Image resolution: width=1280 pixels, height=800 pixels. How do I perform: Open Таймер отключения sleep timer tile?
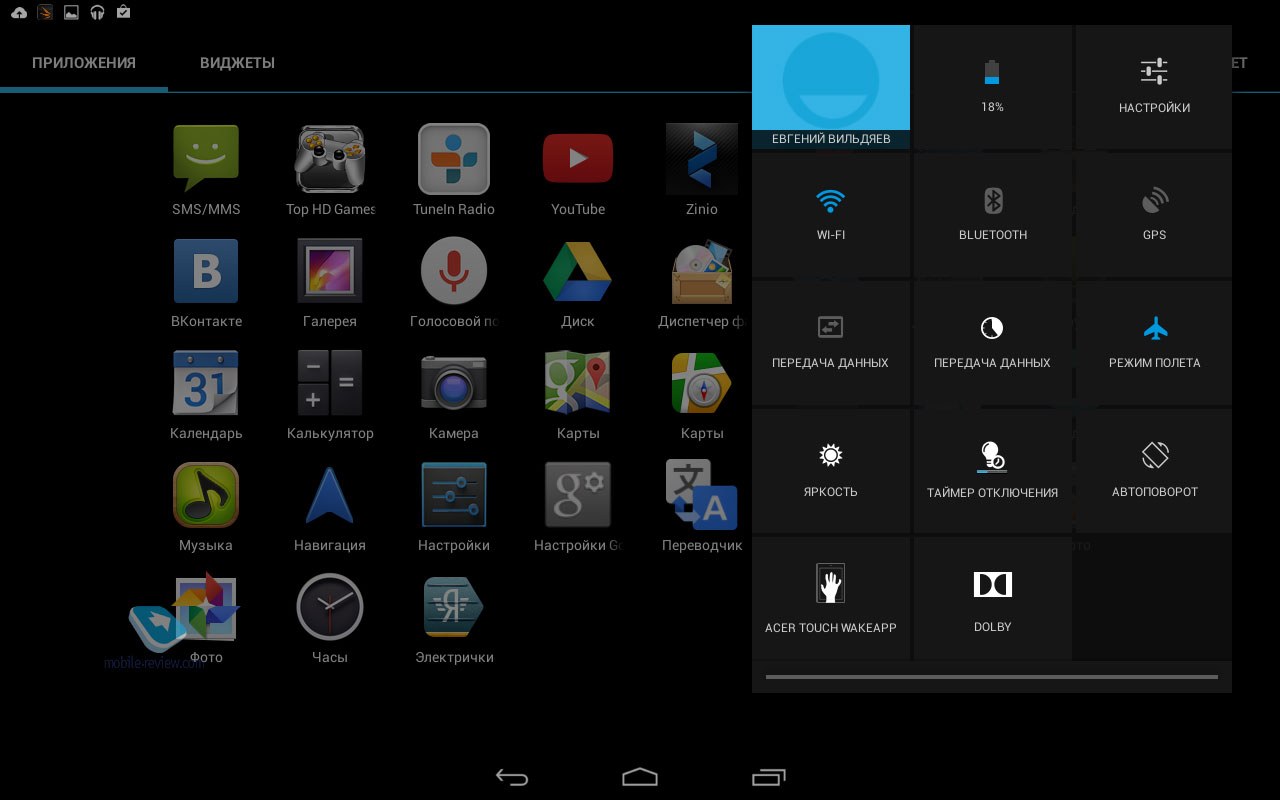[992, 471]
